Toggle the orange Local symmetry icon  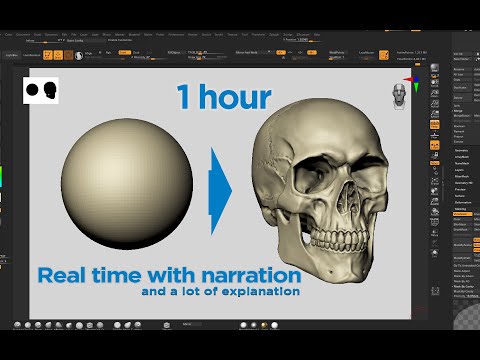click(x=435, y=145)
